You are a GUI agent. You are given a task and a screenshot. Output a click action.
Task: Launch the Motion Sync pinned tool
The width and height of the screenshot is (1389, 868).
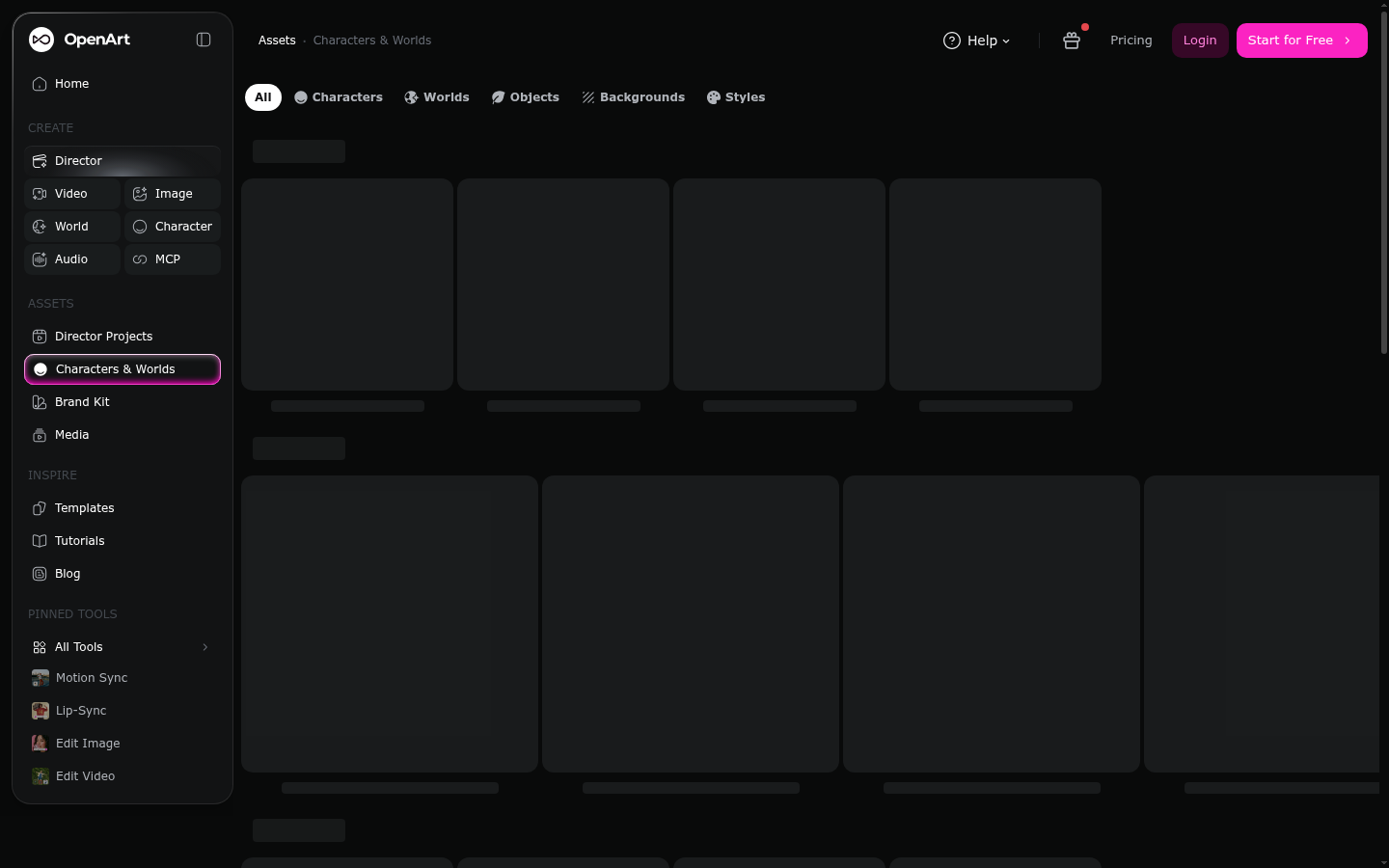[x=123, y=678]
